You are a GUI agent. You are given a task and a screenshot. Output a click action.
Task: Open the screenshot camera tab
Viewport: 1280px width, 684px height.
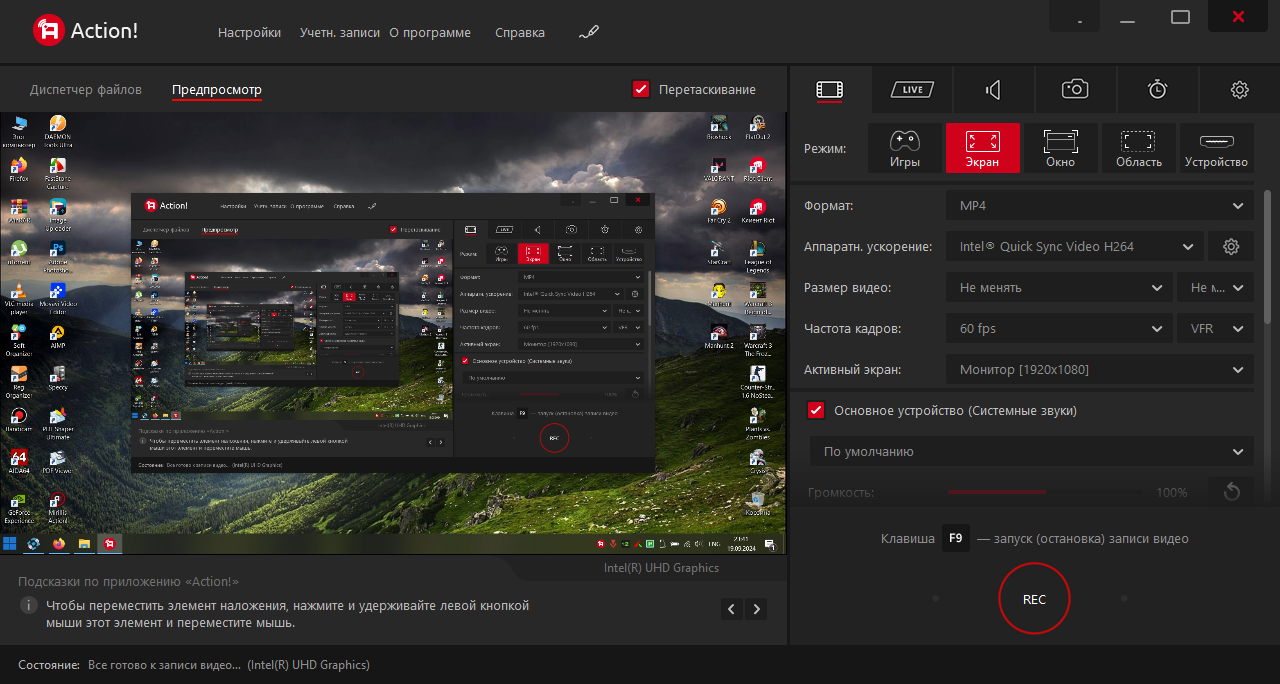click(x=1075, y=90)
